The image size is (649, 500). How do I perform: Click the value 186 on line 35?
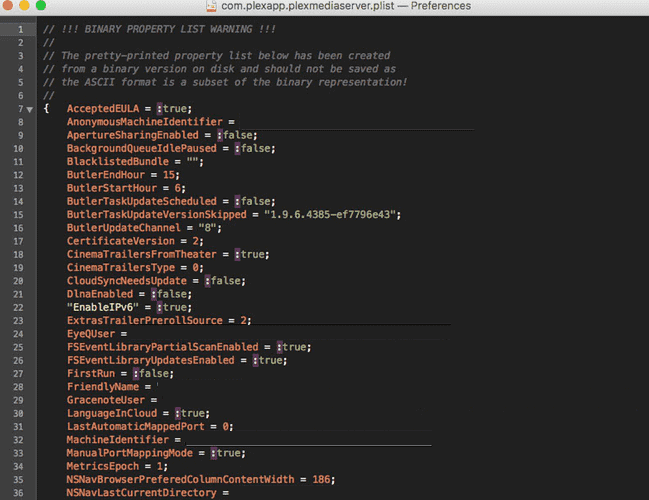(321, 479)
